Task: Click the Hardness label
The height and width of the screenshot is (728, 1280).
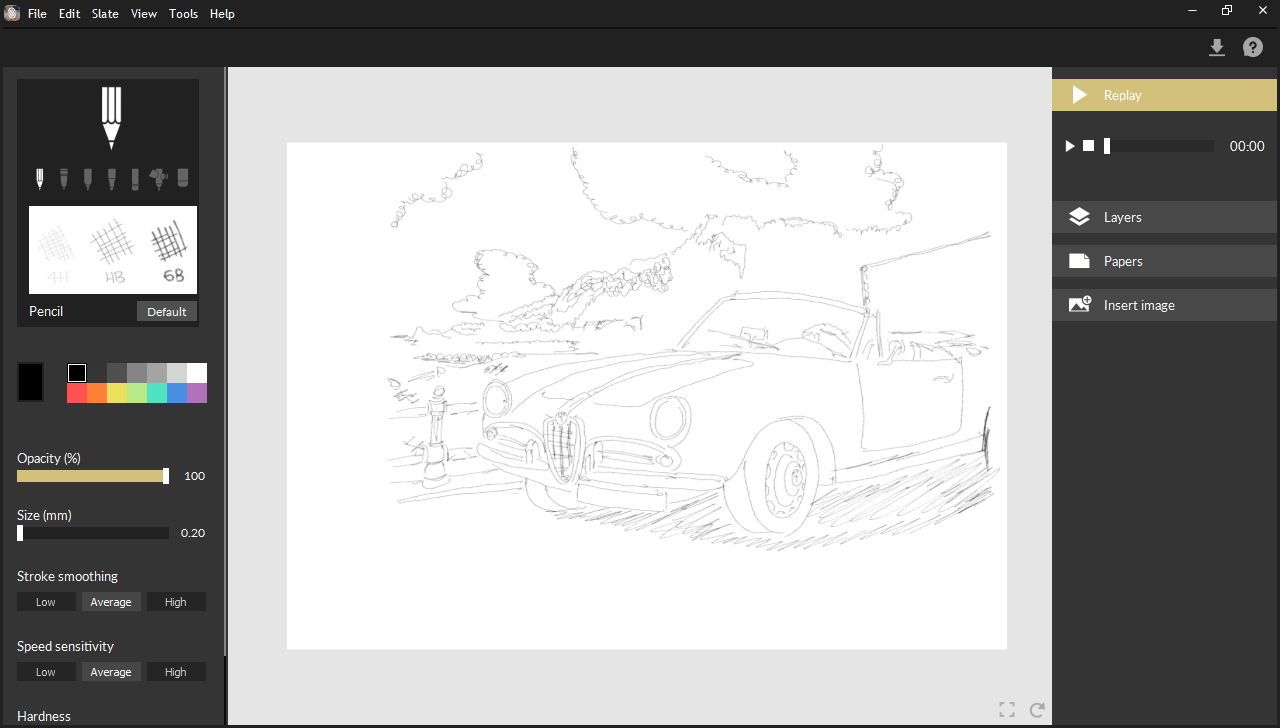Action: [44, 716]
